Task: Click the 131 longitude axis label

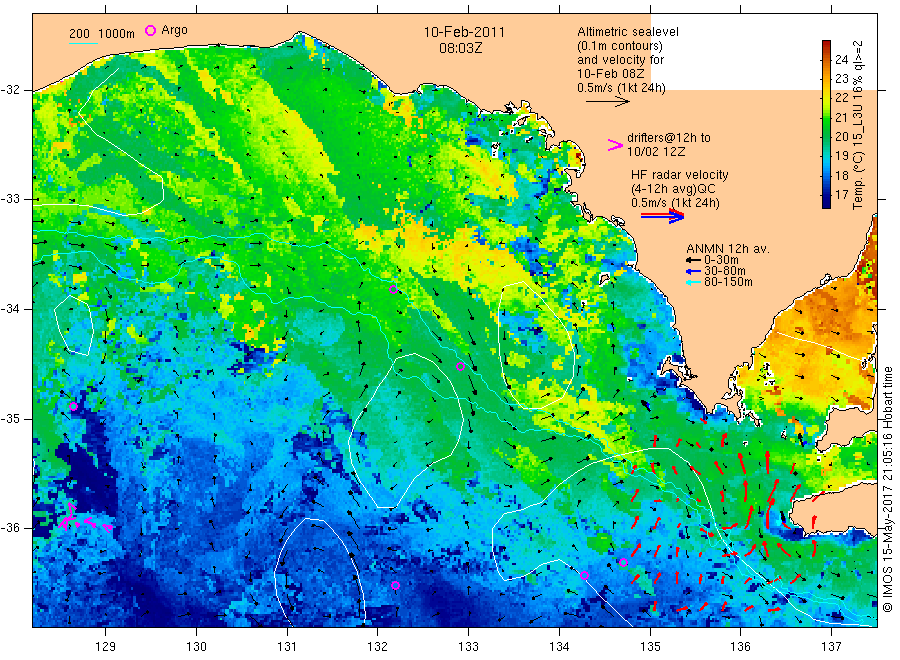Action: pos(287,647)
